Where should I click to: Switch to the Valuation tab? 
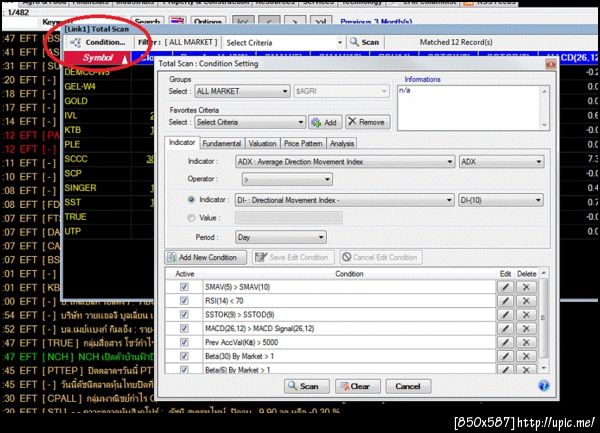tap(262, 143)
